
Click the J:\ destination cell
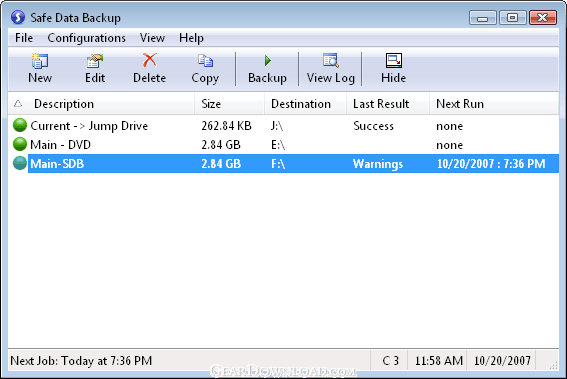277,126
